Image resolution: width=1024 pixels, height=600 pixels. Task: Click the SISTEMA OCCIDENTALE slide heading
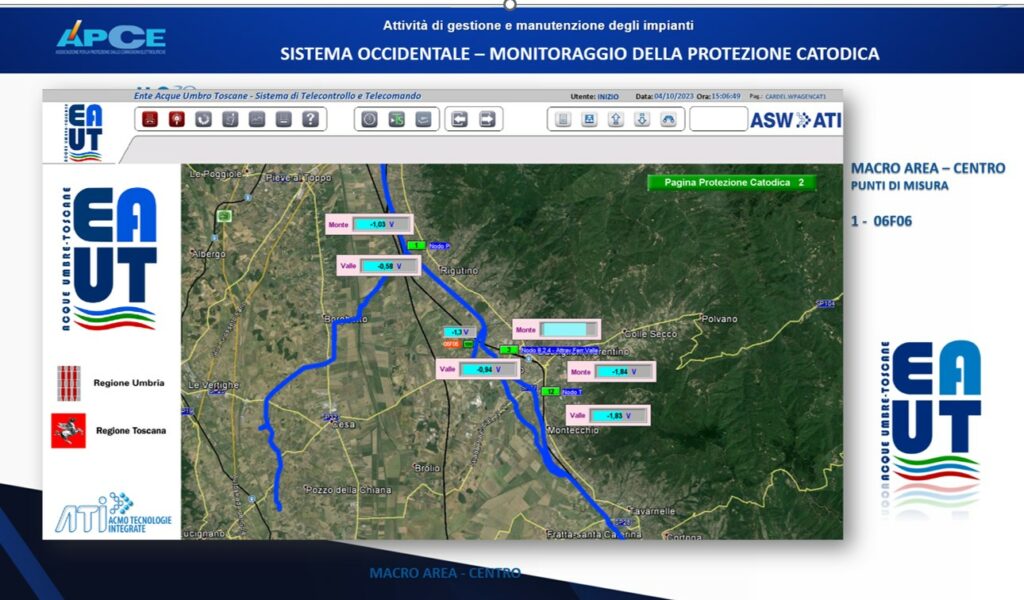coord(580,54)
